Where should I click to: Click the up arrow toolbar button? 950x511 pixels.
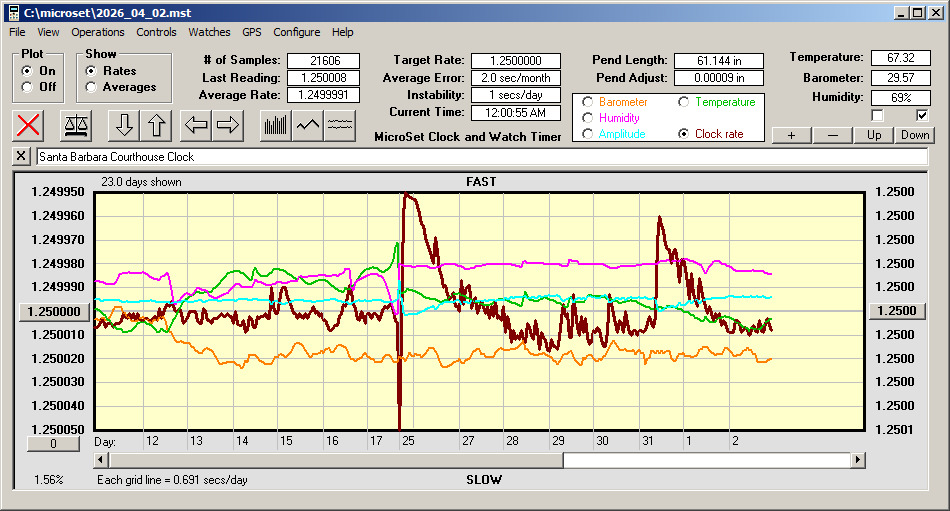(156, 126)
